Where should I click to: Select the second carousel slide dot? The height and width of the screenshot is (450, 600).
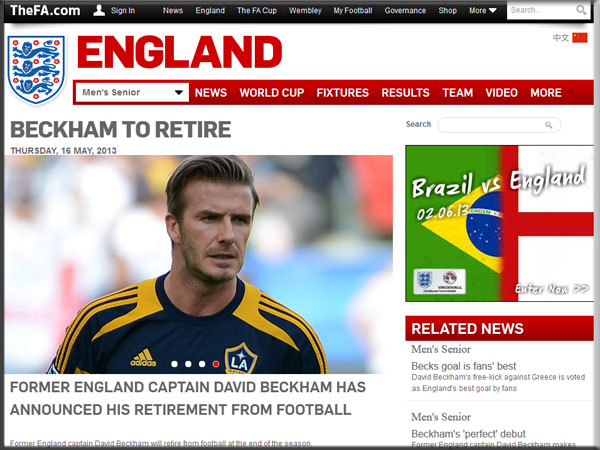(188, 364)
